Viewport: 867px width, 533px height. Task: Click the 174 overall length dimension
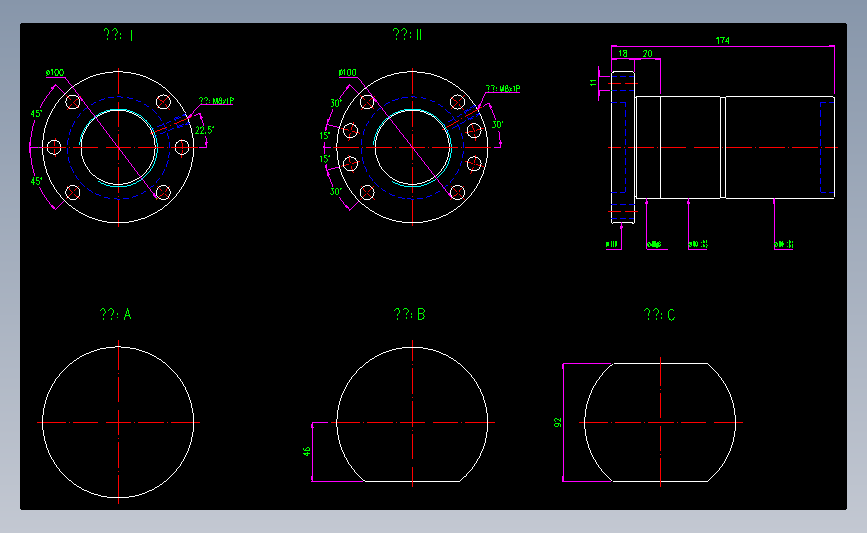(x=722, y=40)
